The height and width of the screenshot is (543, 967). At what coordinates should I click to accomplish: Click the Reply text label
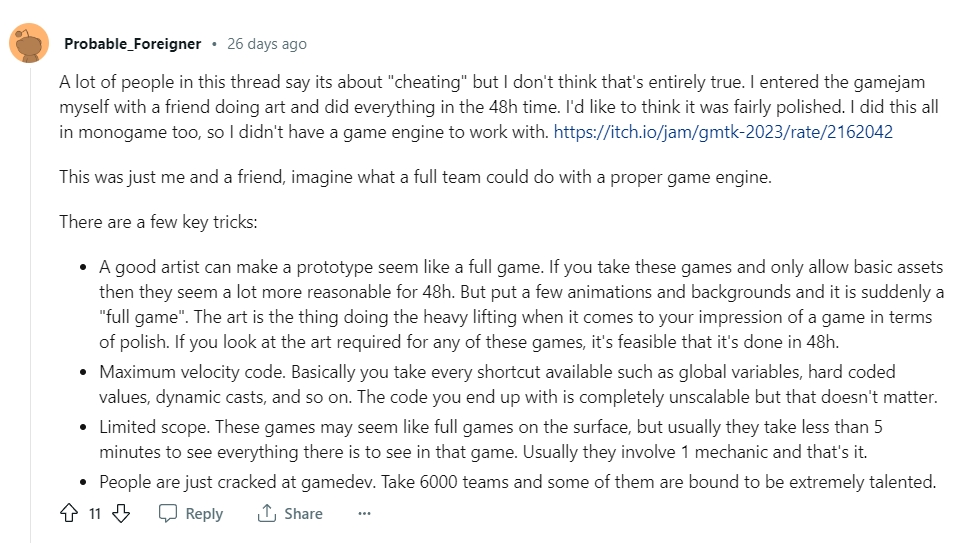(204, 513)
